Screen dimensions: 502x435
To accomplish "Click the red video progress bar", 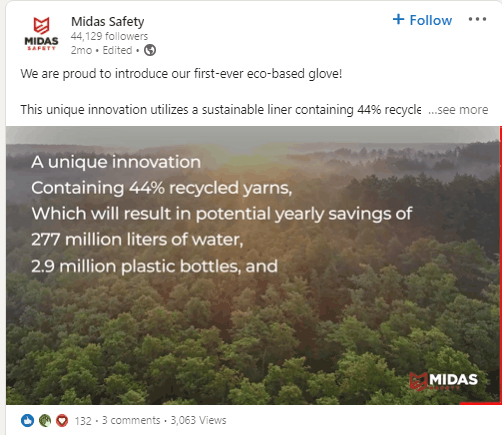I will (x=480, y=403).
